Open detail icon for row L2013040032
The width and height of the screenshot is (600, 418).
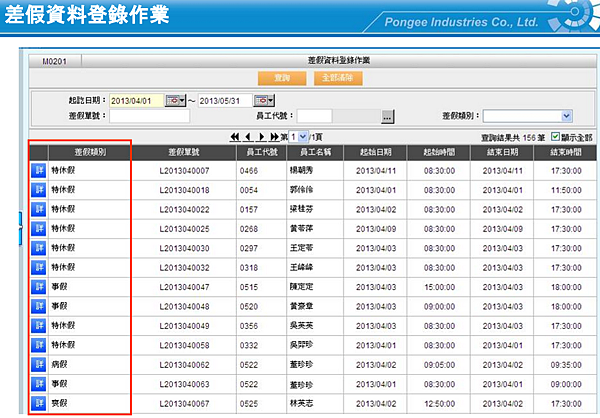pyautogui.click(x=39, y=267)
